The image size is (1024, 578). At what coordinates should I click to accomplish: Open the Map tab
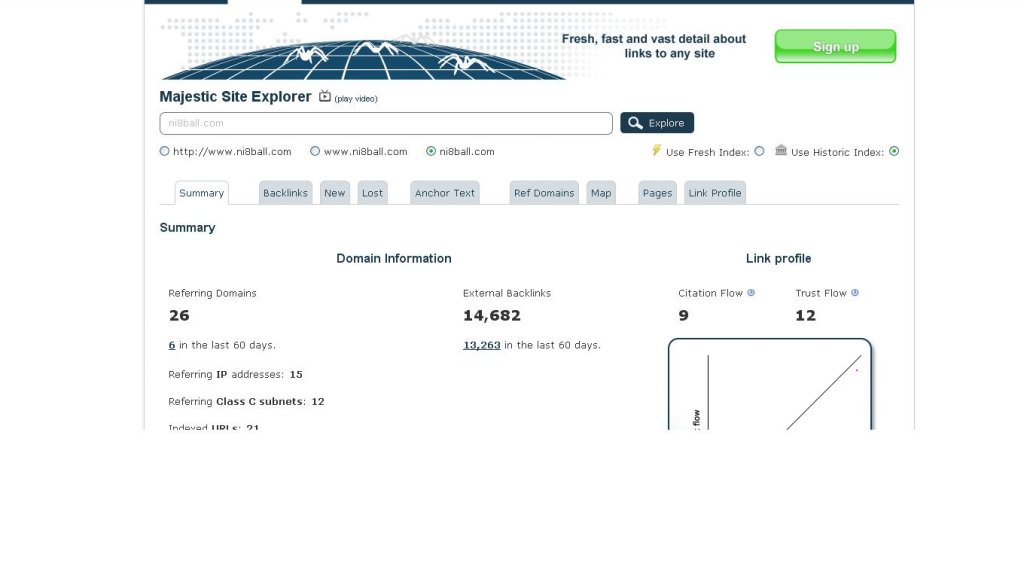pyautogui.click(x=601, y=193)
